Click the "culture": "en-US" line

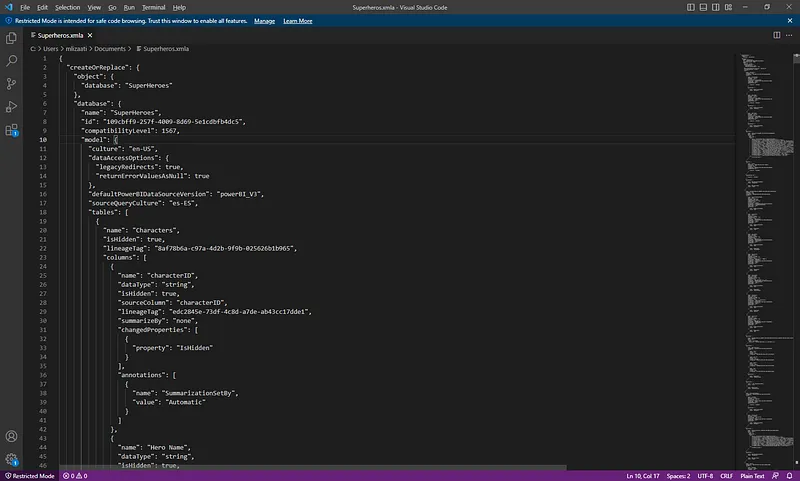pos(123,149)
